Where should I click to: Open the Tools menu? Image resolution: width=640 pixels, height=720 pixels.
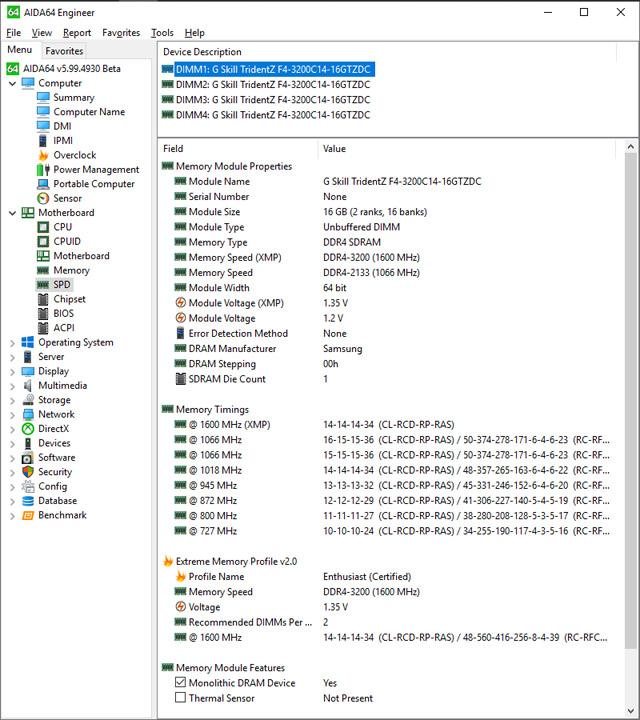click(x=163, y=33)
